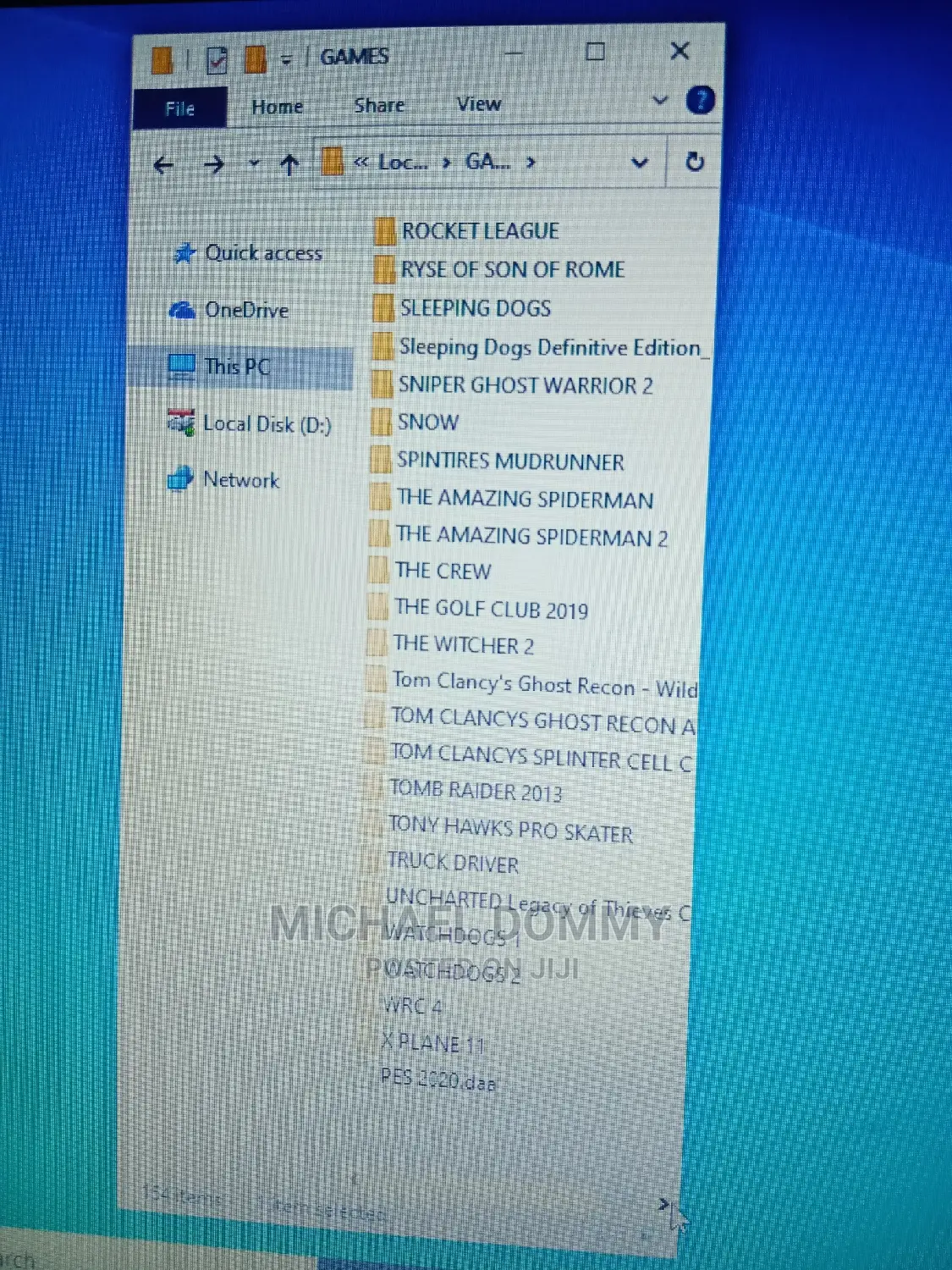Select THE WITCHER 2 folder icon
952x1270 pixels.
[376, 643]
